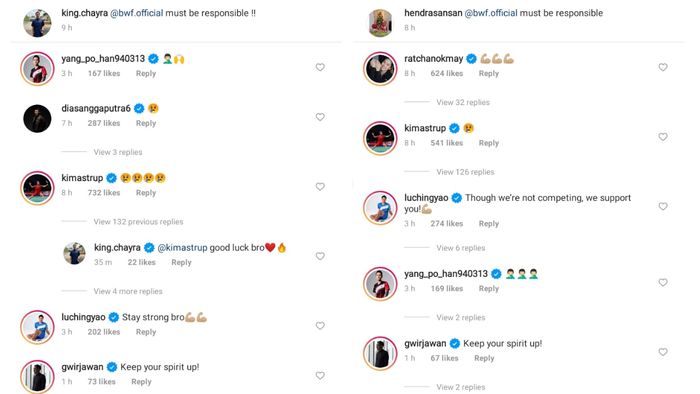Expand View 32 replies under ratchanokmay
This screenshot has height=394, width=700.
pos(463,102)
